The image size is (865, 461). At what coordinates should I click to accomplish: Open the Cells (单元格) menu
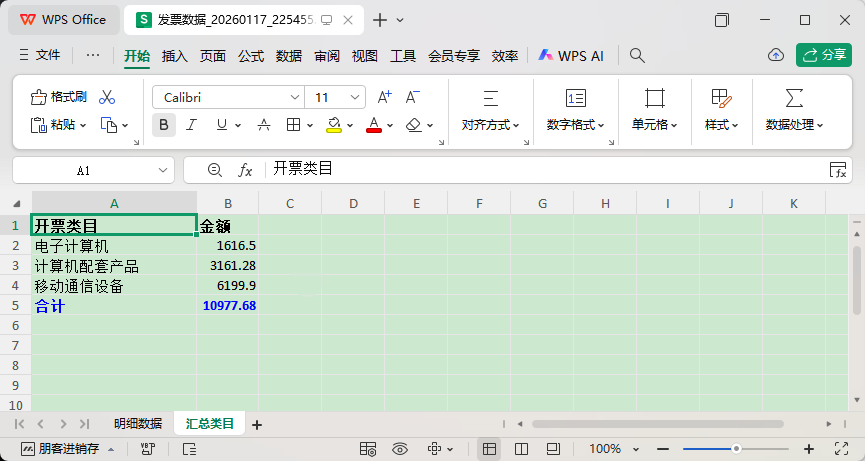[654, 111]
